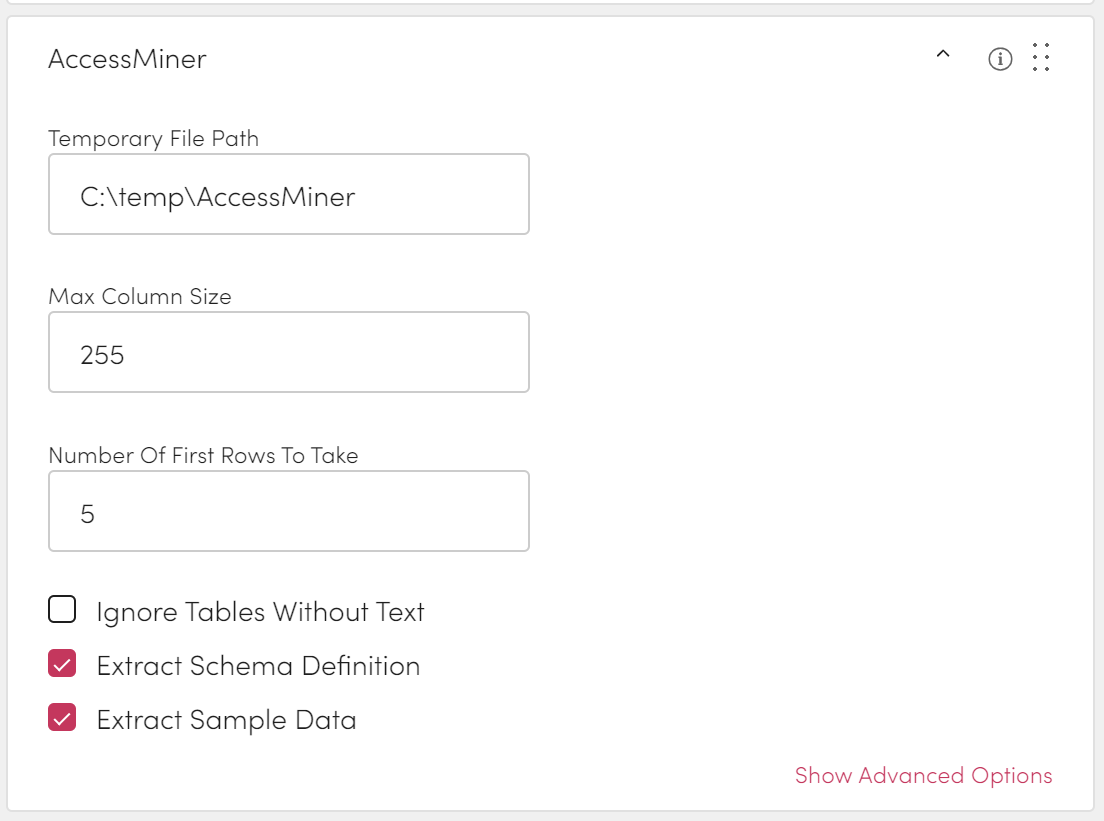Viewport: 1104px width, 821px height.
Task: Click the Ignore Tables Without Text label text
Action: point(260,612)
